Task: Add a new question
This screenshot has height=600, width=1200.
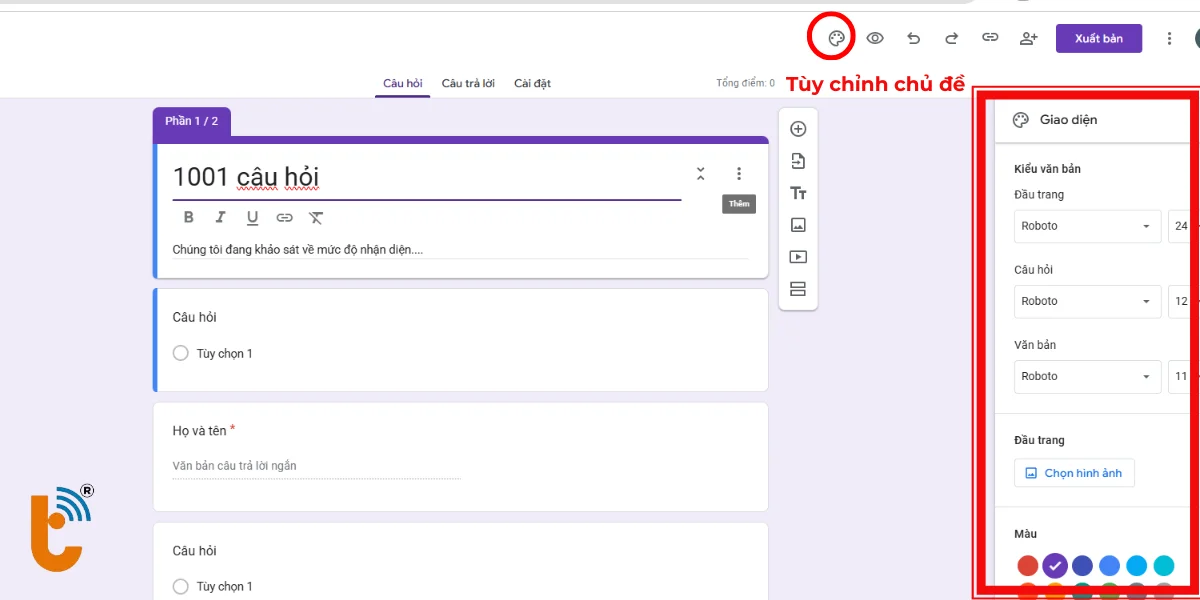Action: [798, 129]
